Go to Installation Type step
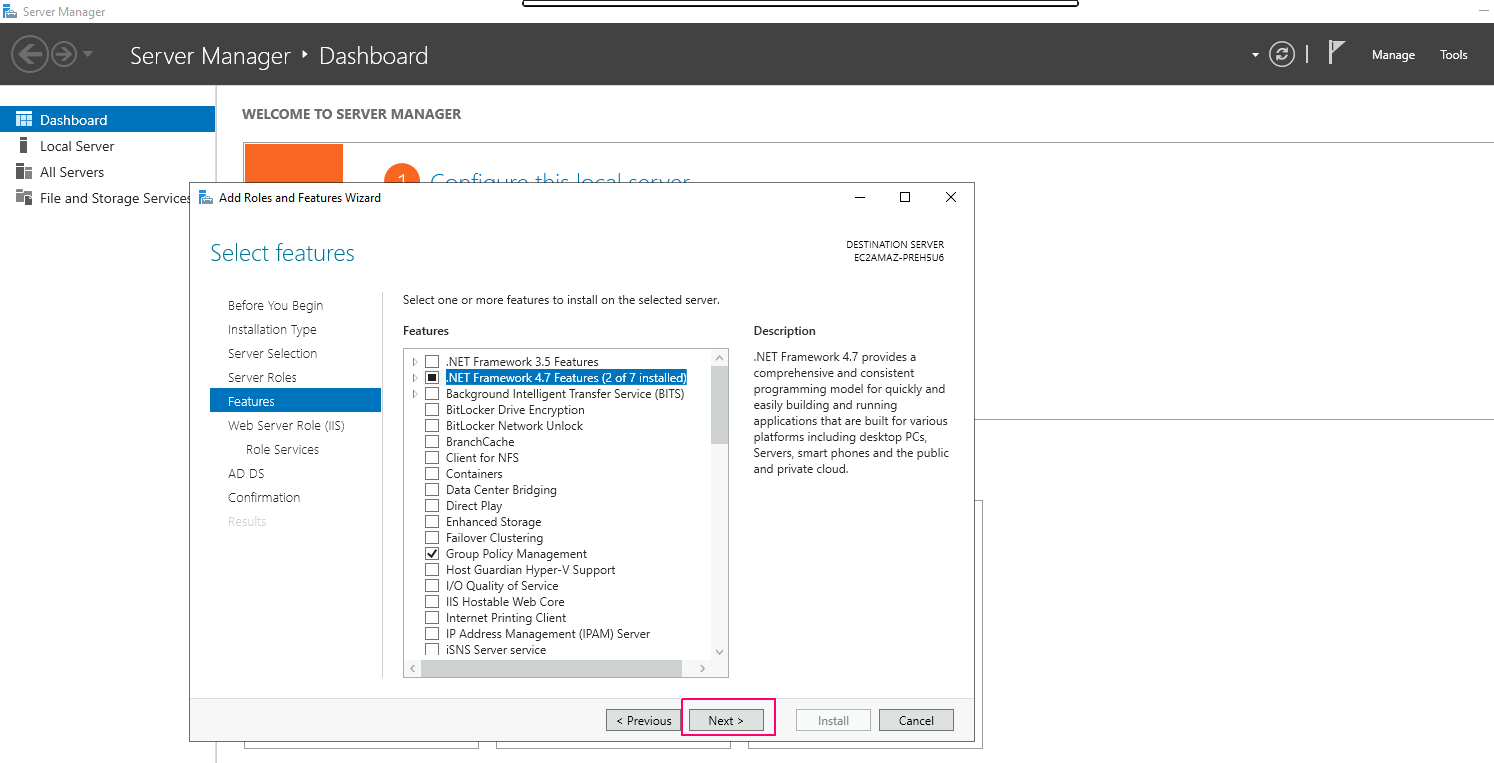 [272, 329]
